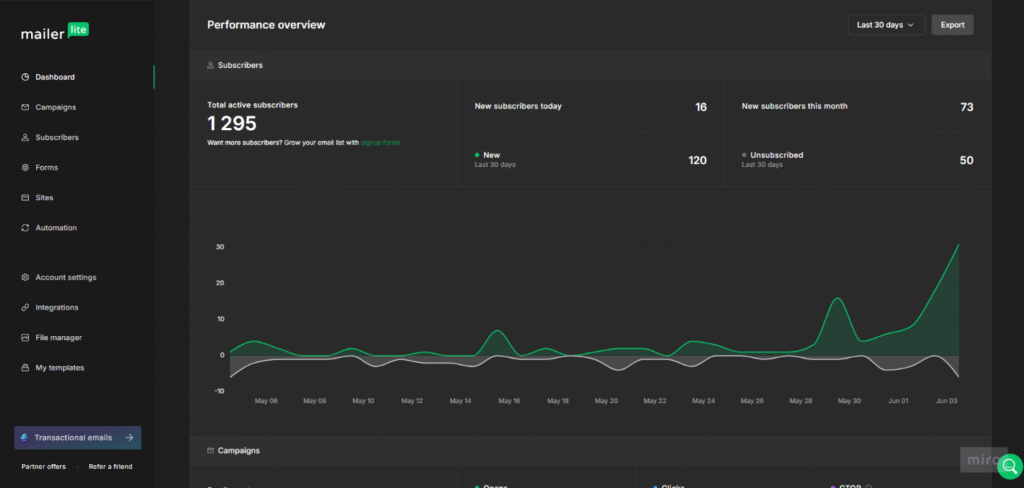Select the New subscribers green legend dot
This screenshot has width=1024, height=488.
[x=477, y=155]
